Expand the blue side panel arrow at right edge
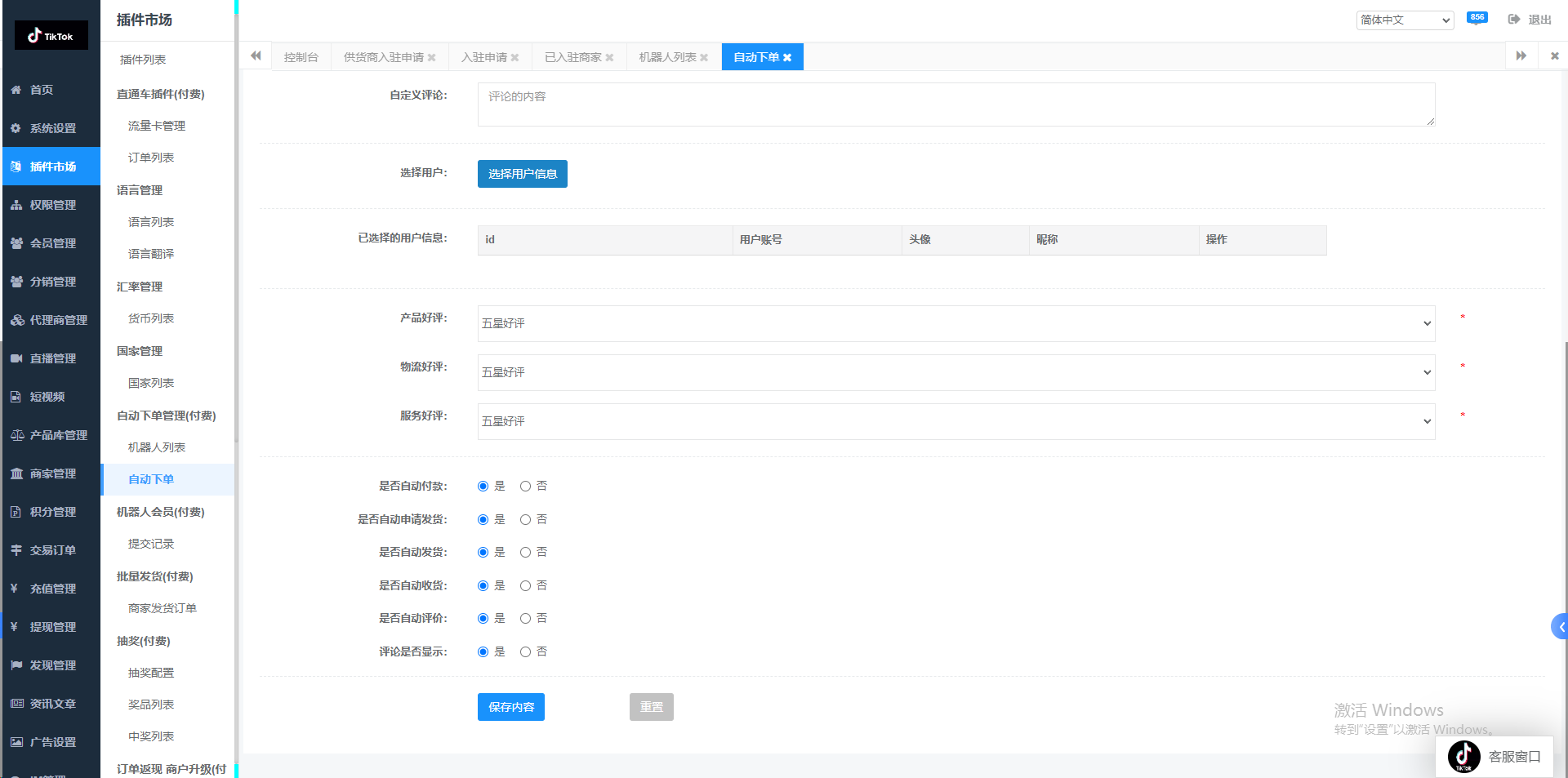Screen dimensions: 1568x778 tap(1560, 627)
